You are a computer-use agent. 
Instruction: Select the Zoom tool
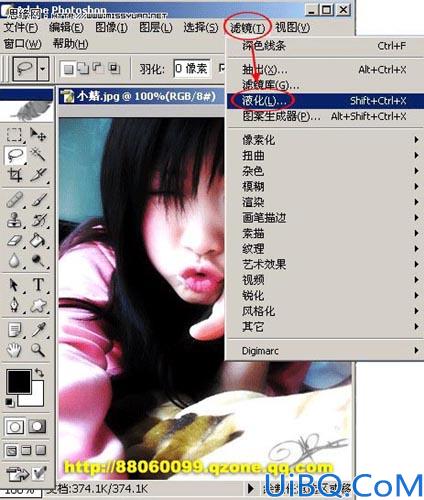click(x=38, y=350)
